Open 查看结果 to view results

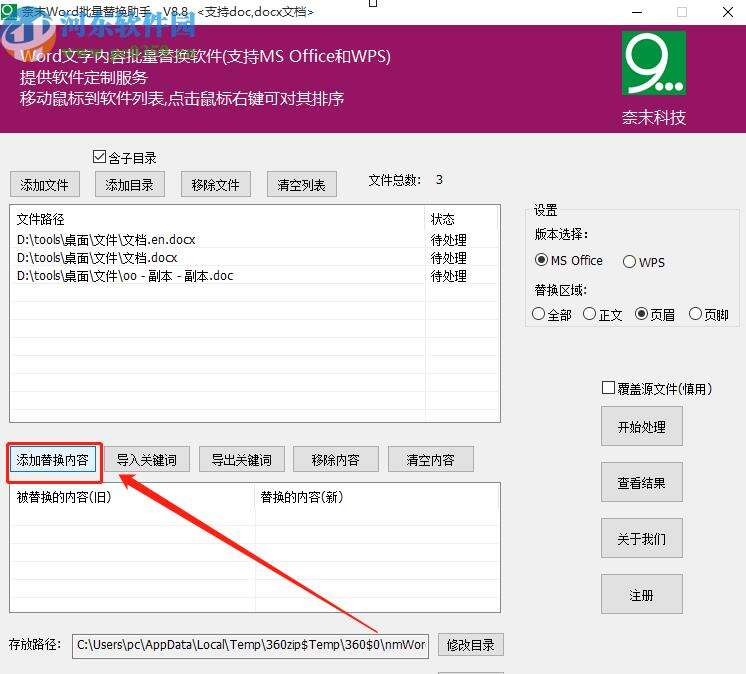(642, 482)
